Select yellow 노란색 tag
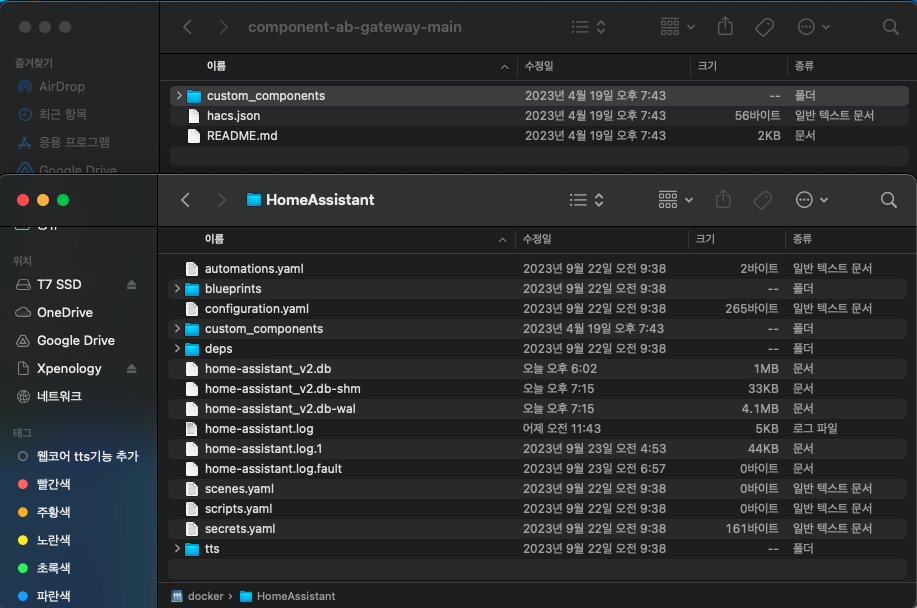This screenshot has width=917, height=608. pyautogui.click(x=53, y=540)
